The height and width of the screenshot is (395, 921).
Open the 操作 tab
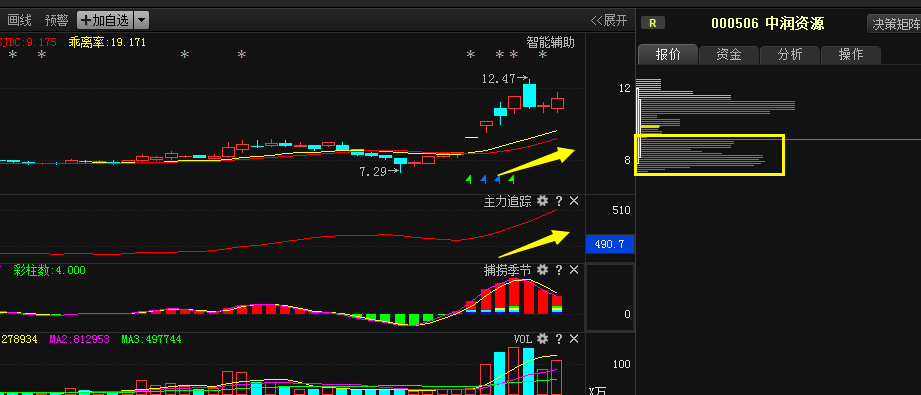pyautogui.click(x=851, y=55)
